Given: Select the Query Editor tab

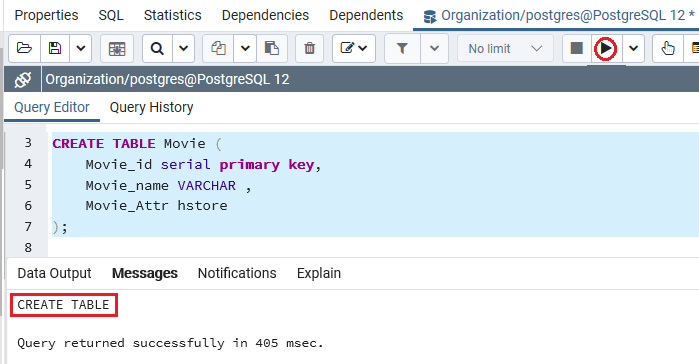Looking at the screenshot, I should click(x=52, y=107).
